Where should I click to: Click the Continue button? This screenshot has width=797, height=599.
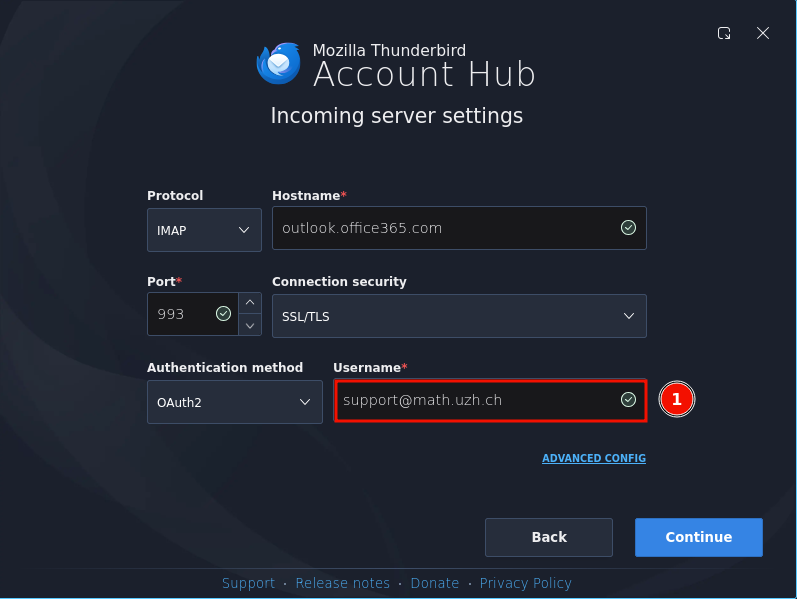(698, 537)
